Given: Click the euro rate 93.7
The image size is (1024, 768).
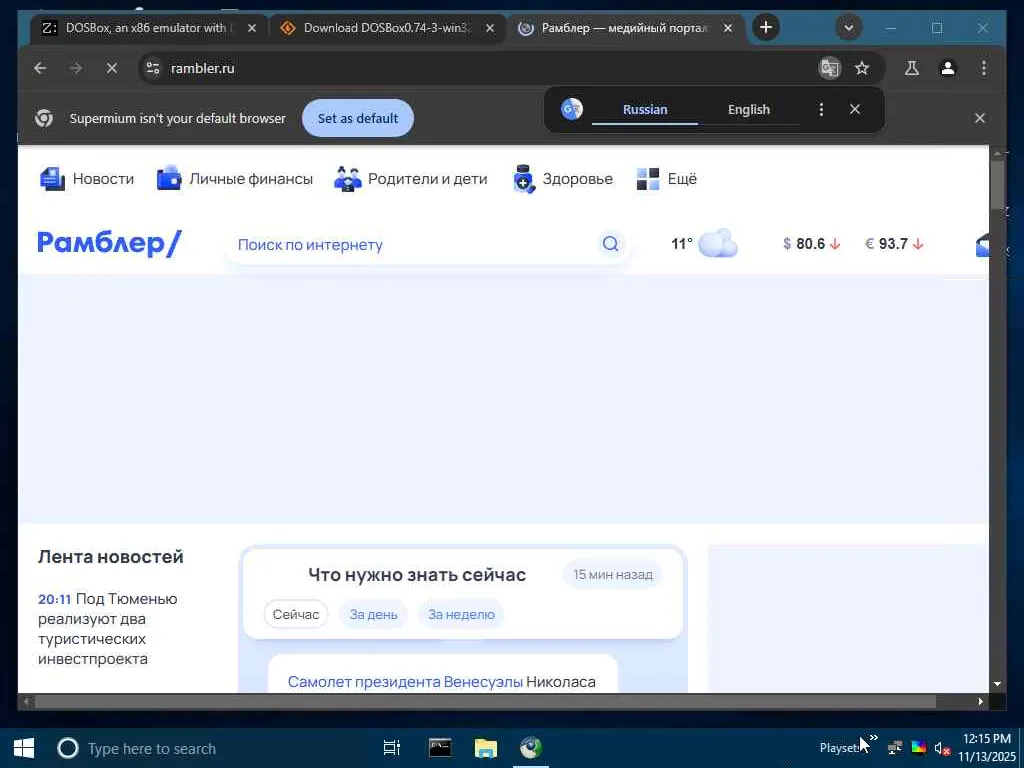Looking at the screenshot, I should [x=894, y=244].
